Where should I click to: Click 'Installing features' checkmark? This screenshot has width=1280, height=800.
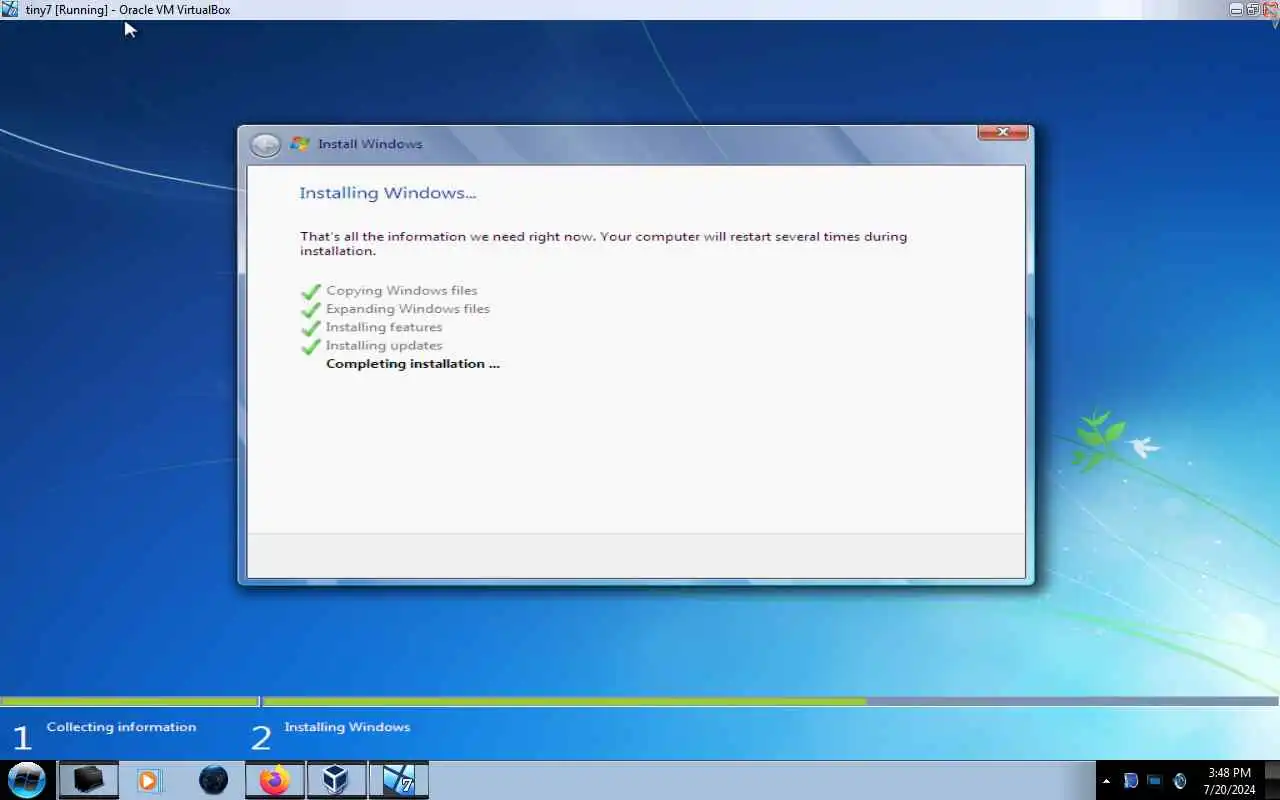[311, 328]
